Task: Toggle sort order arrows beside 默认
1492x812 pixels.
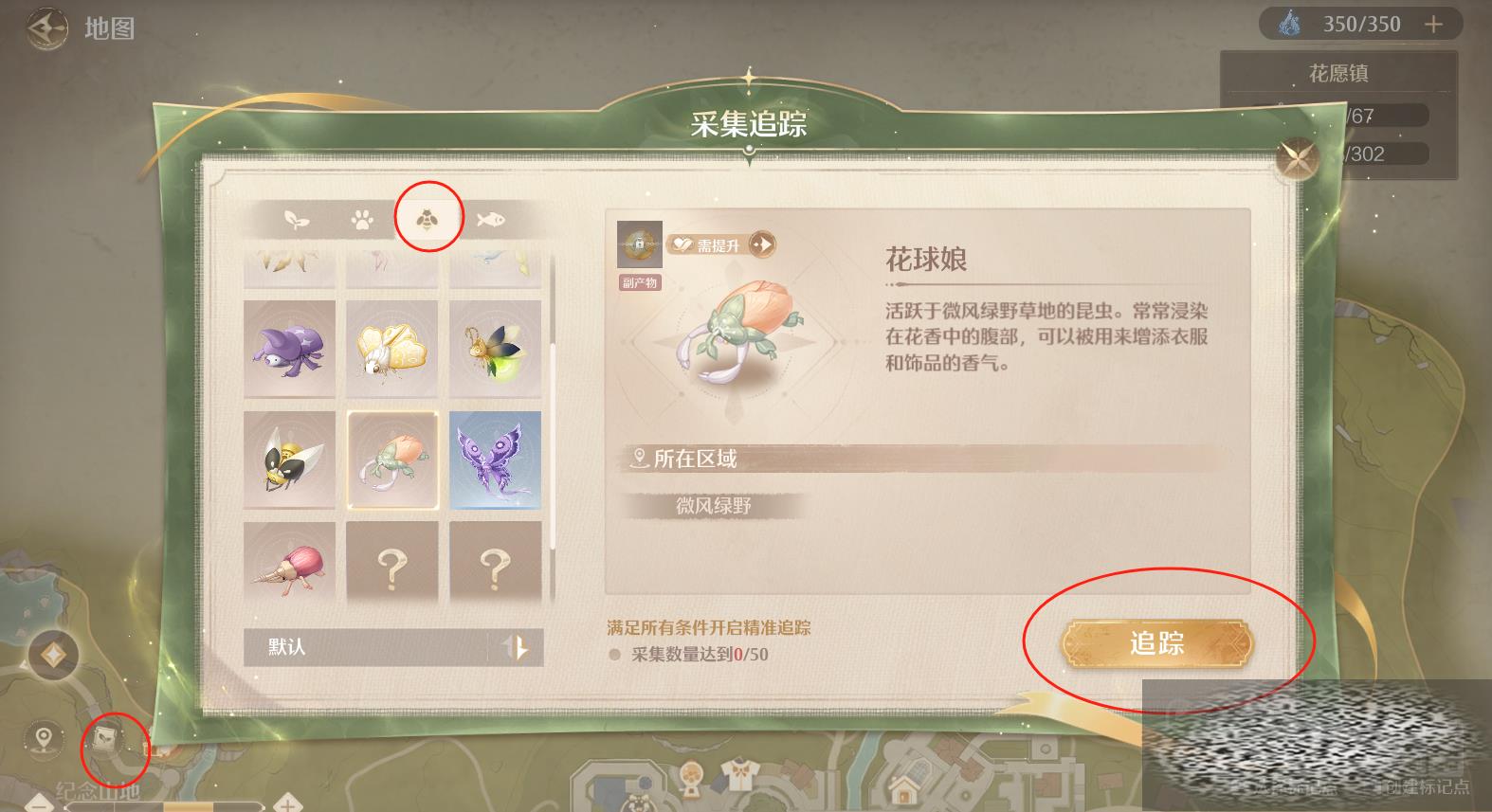Action: click(x=518, y=647)
